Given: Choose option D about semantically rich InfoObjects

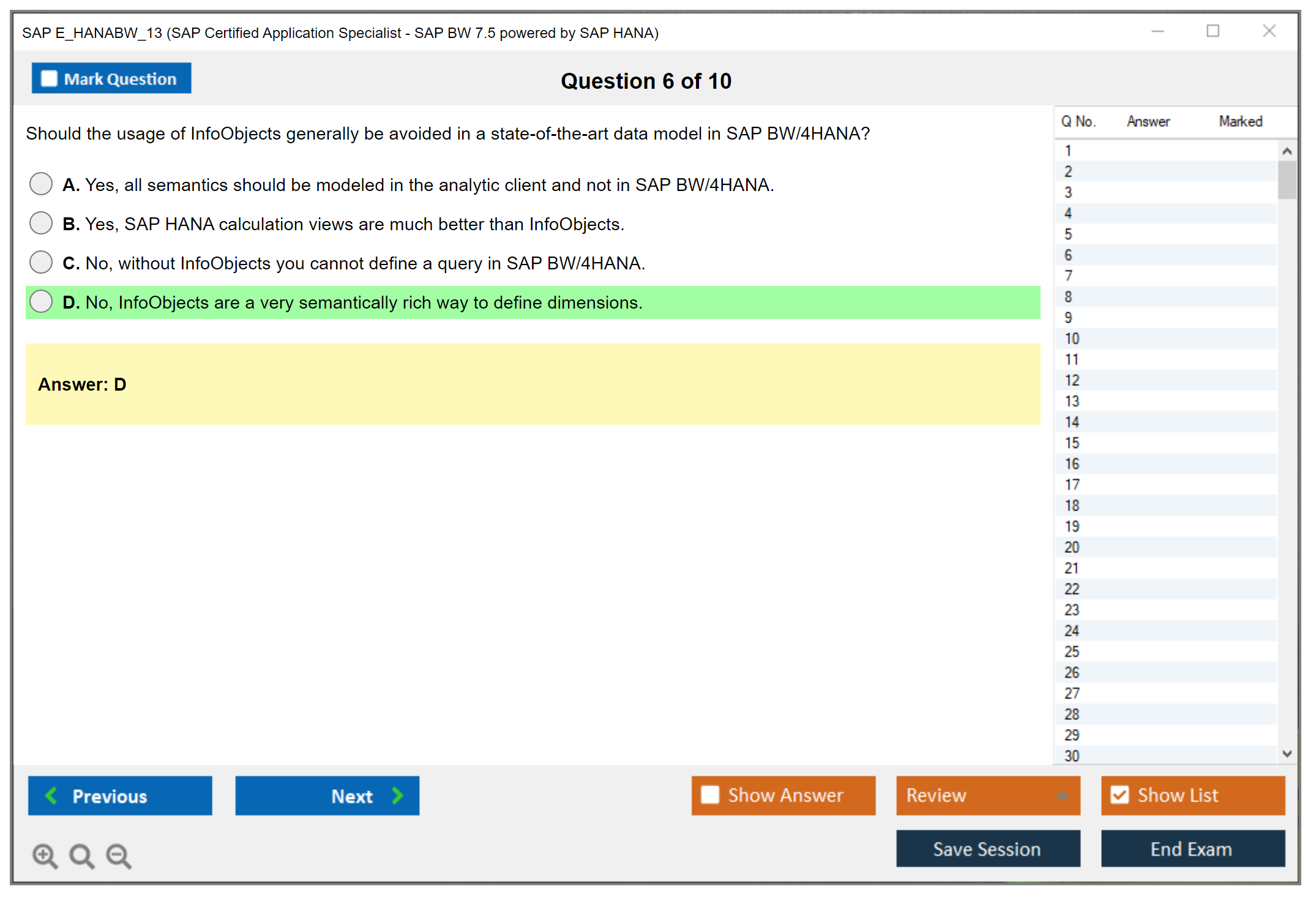Looking at the screenshot, I should coord(41,301).
